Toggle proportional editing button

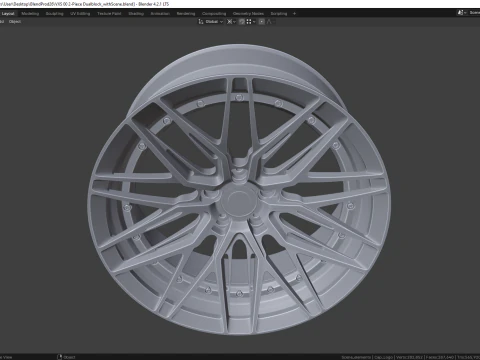(262, 22)
